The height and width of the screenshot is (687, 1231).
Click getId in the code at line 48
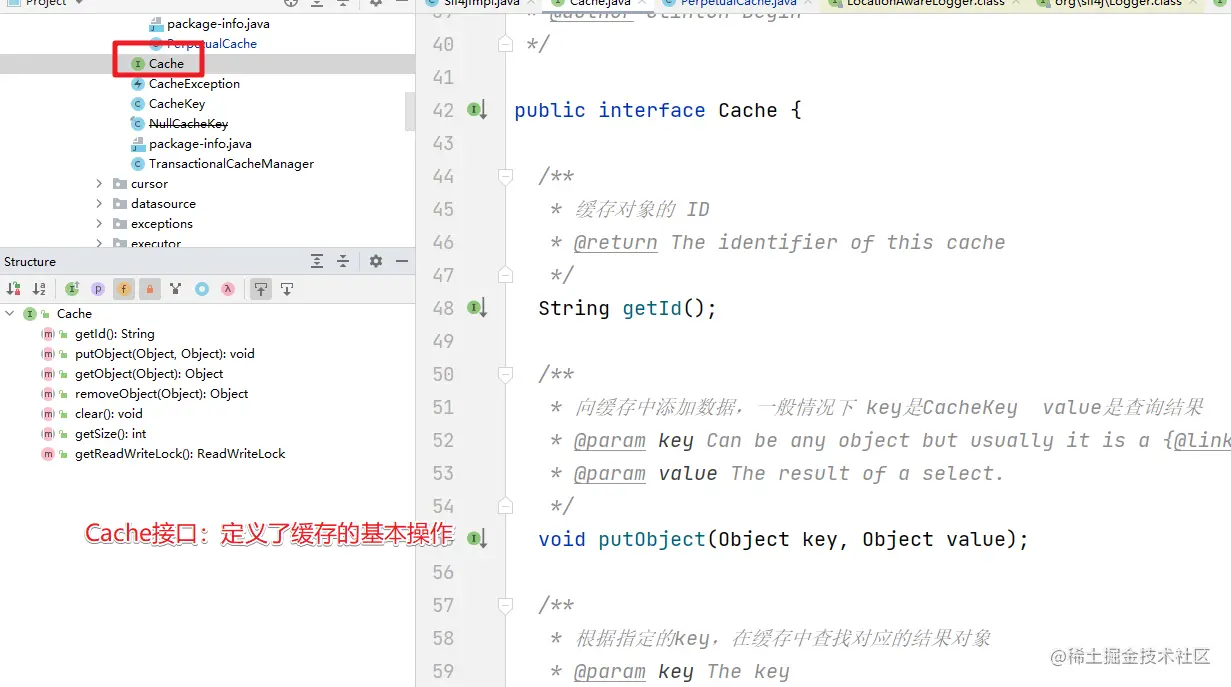point(652,308)
